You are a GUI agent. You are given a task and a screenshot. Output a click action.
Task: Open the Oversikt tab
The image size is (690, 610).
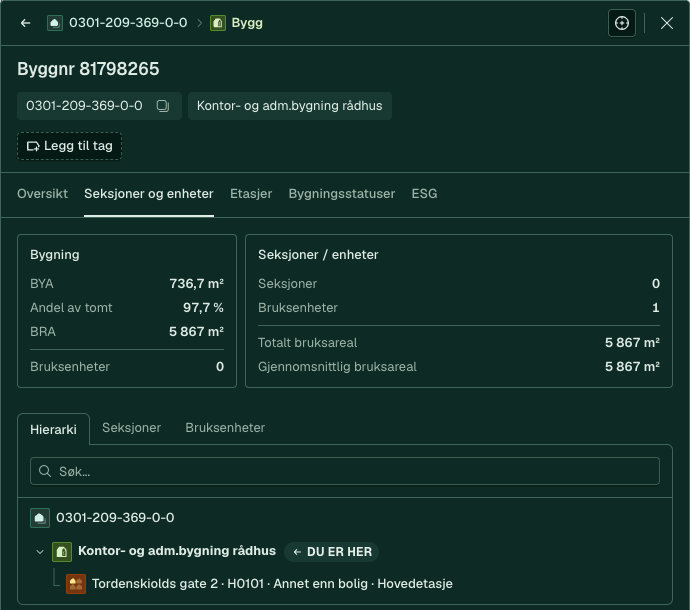(42, 194)
